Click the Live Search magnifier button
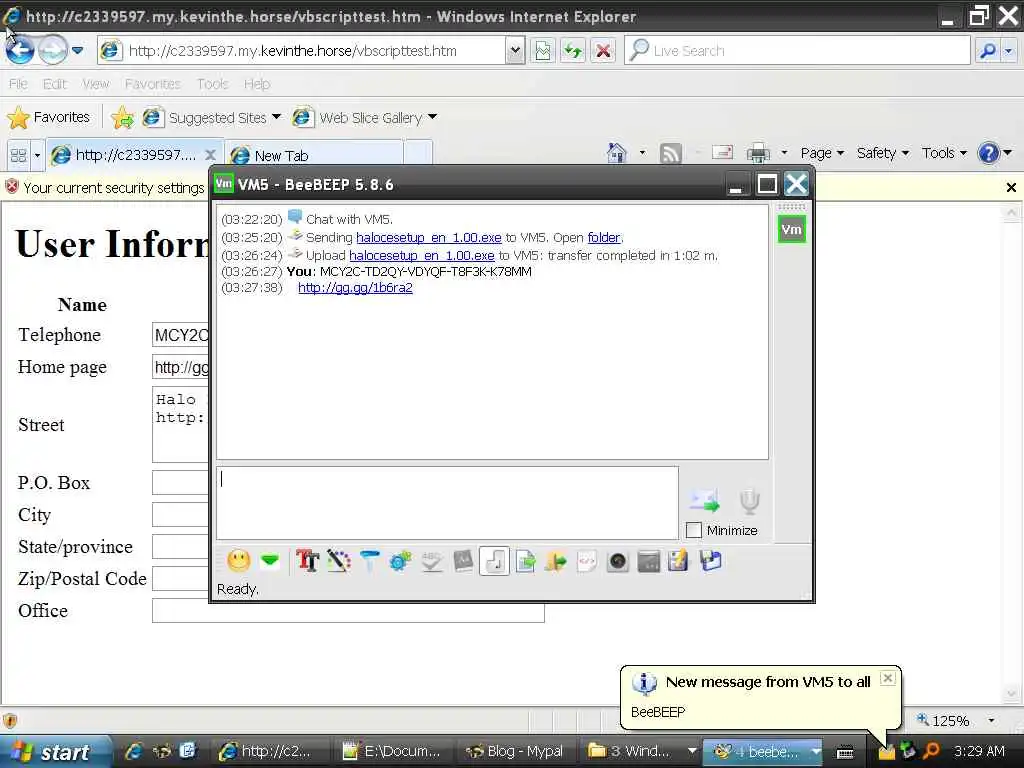 tap(988, 50)
